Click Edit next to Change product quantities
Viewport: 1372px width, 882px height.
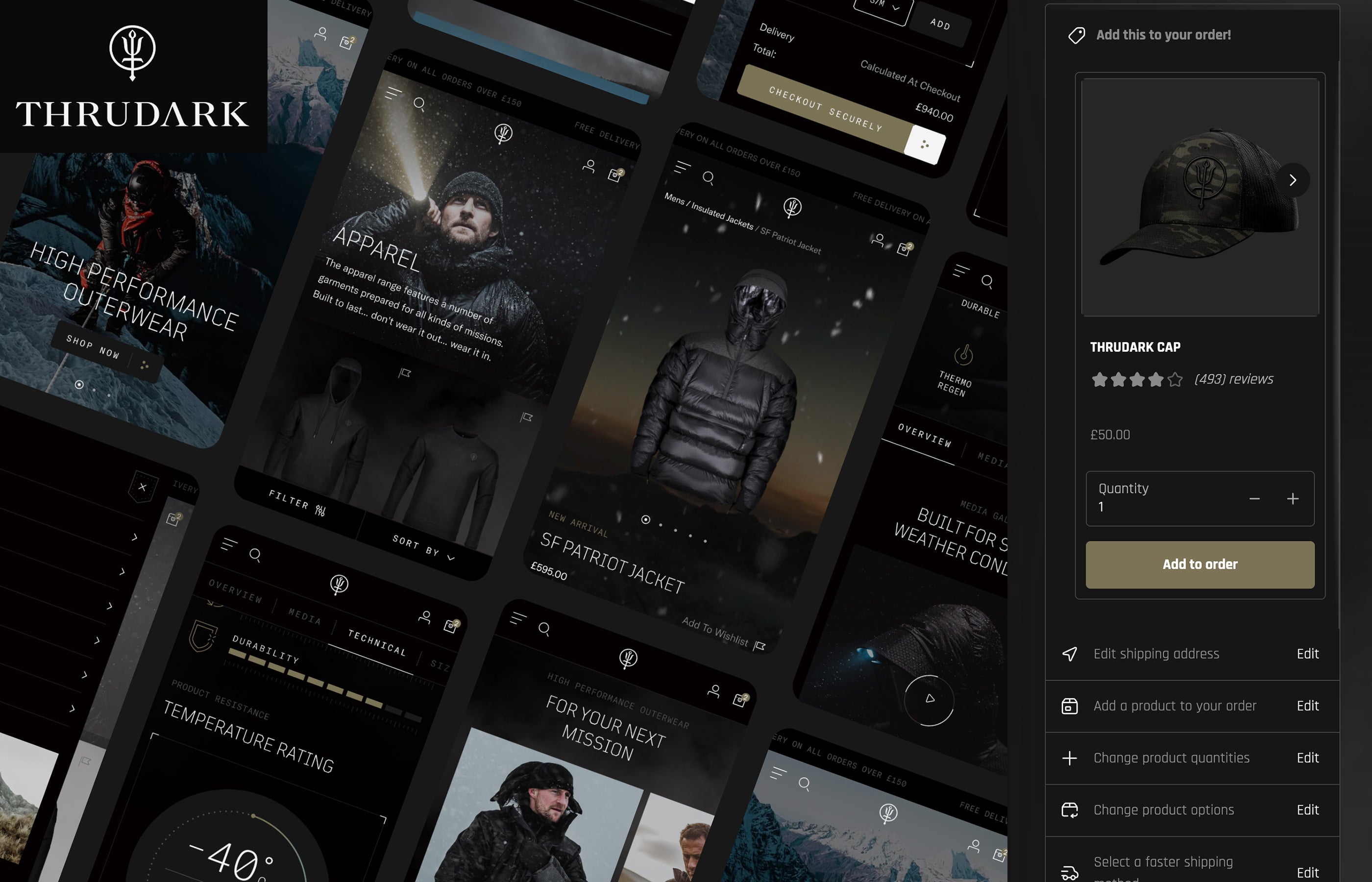[1307, 759]
